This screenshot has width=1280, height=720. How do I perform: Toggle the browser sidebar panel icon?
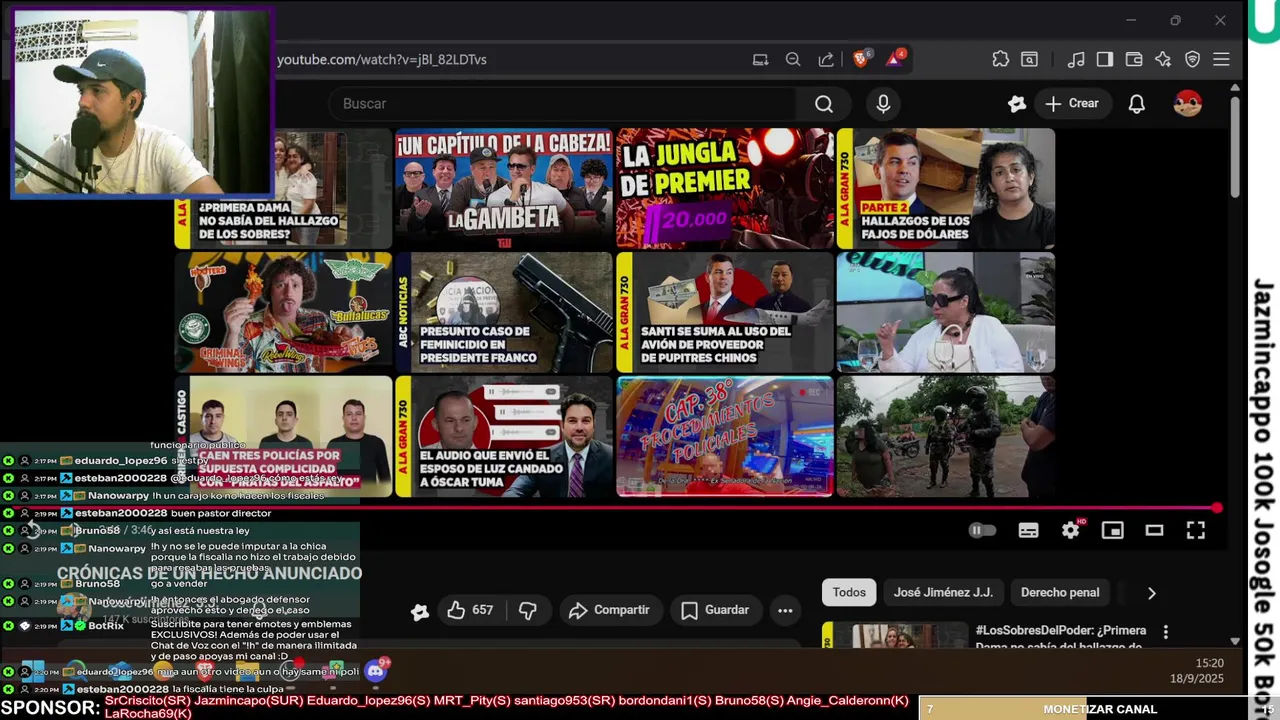tap(1105, 59)
